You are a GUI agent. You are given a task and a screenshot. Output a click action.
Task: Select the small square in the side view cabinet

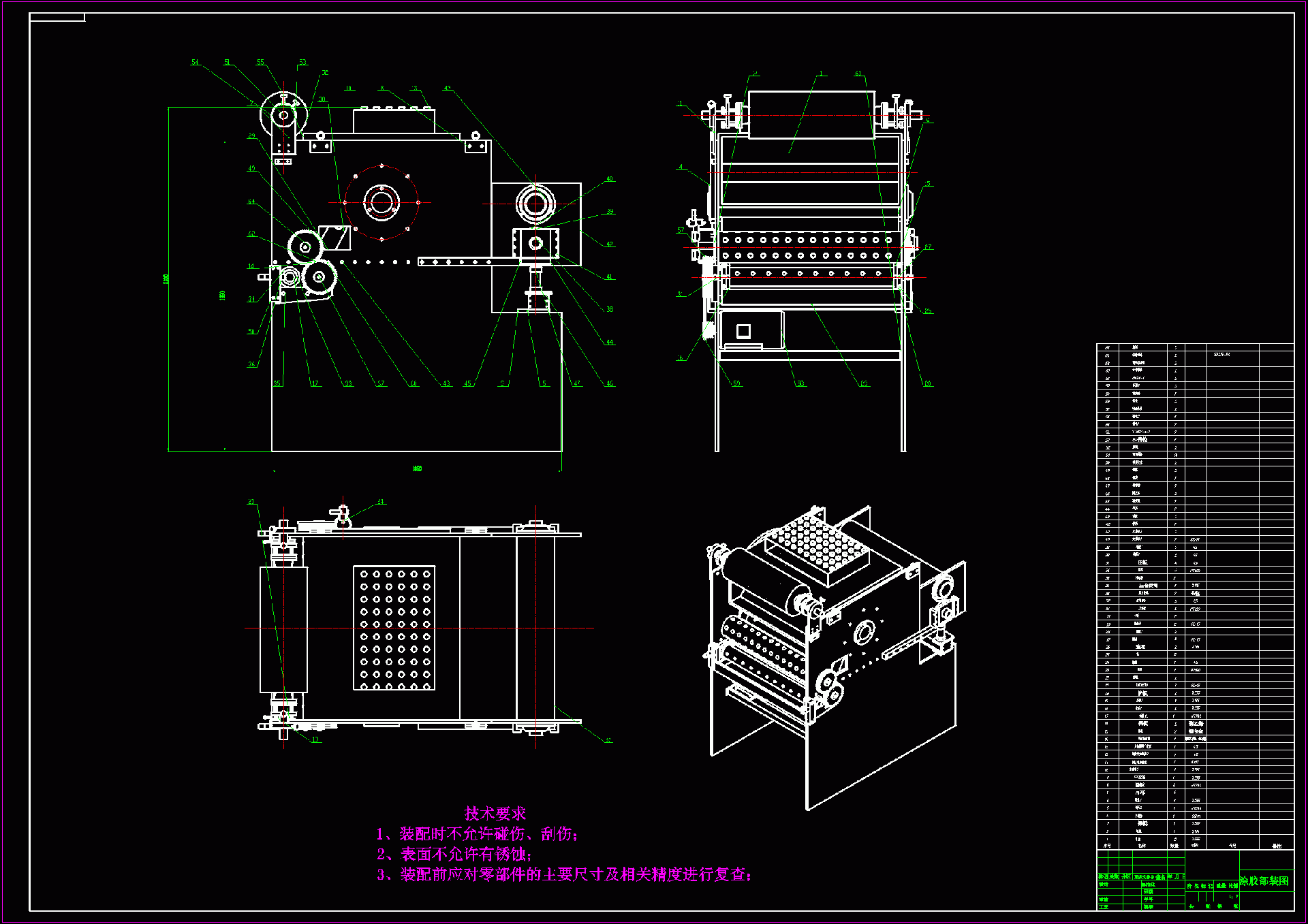743,331
